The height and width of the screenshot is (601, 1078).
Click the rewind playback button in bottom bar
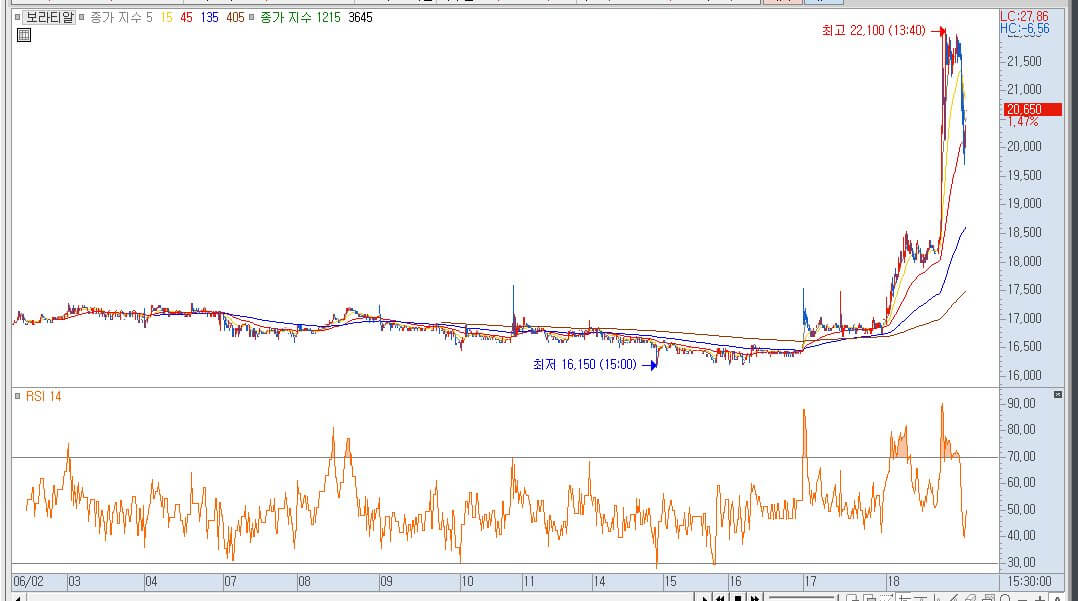720,598
